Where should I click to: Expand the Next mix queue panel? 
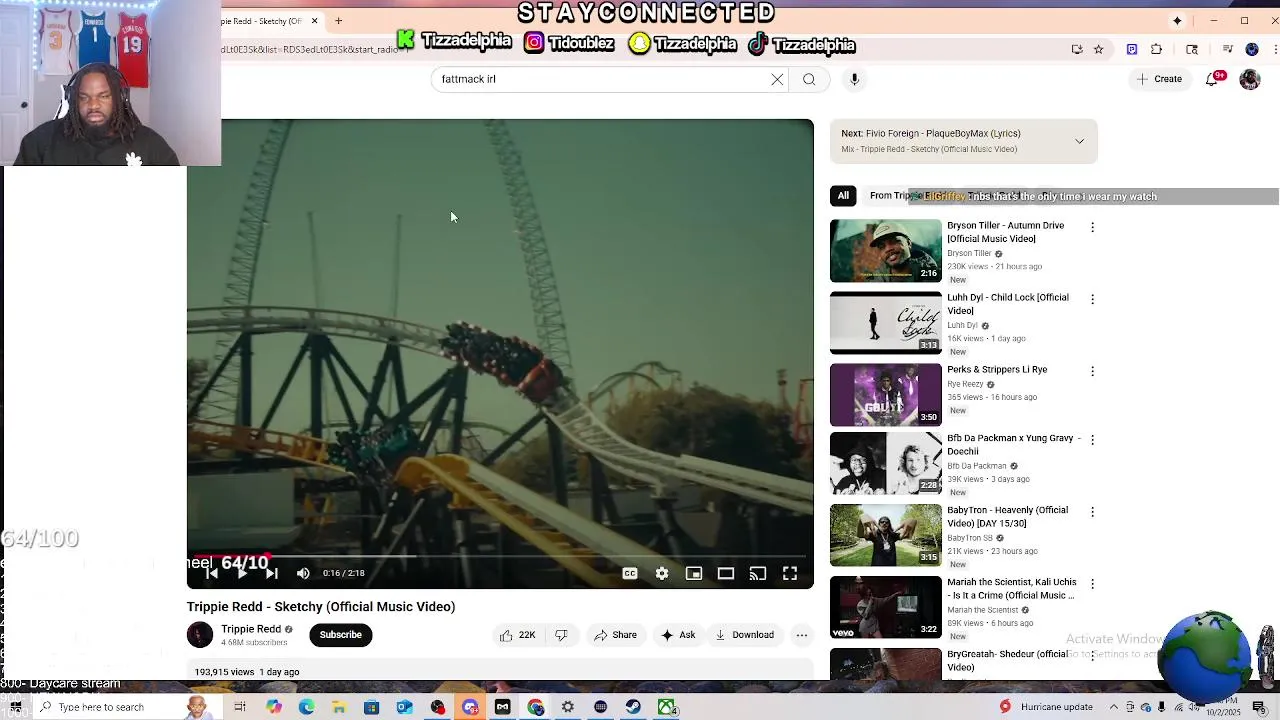[x=1079, y=141]
